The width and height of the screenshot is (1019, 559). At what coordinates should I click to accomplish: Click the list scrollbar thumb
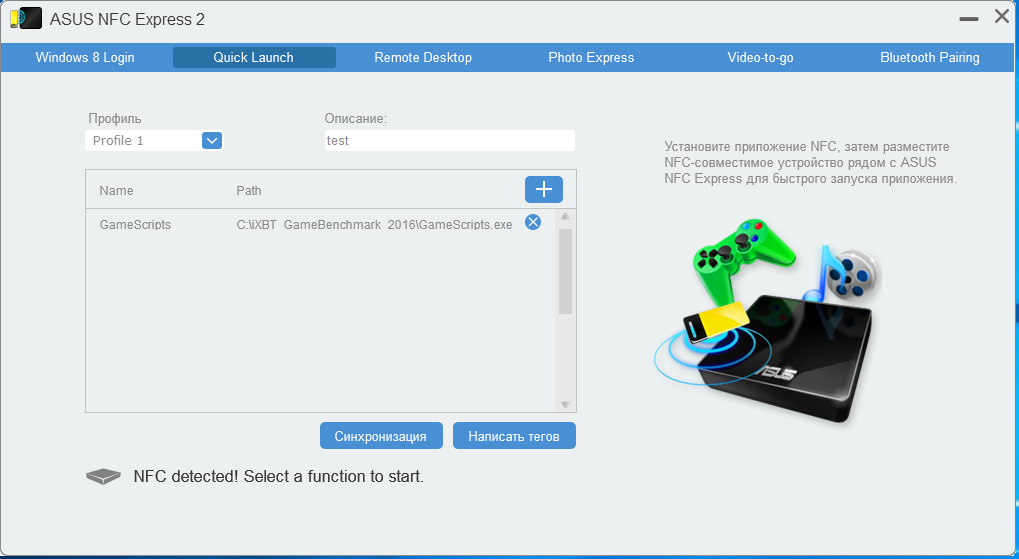(x=565, y=271)
